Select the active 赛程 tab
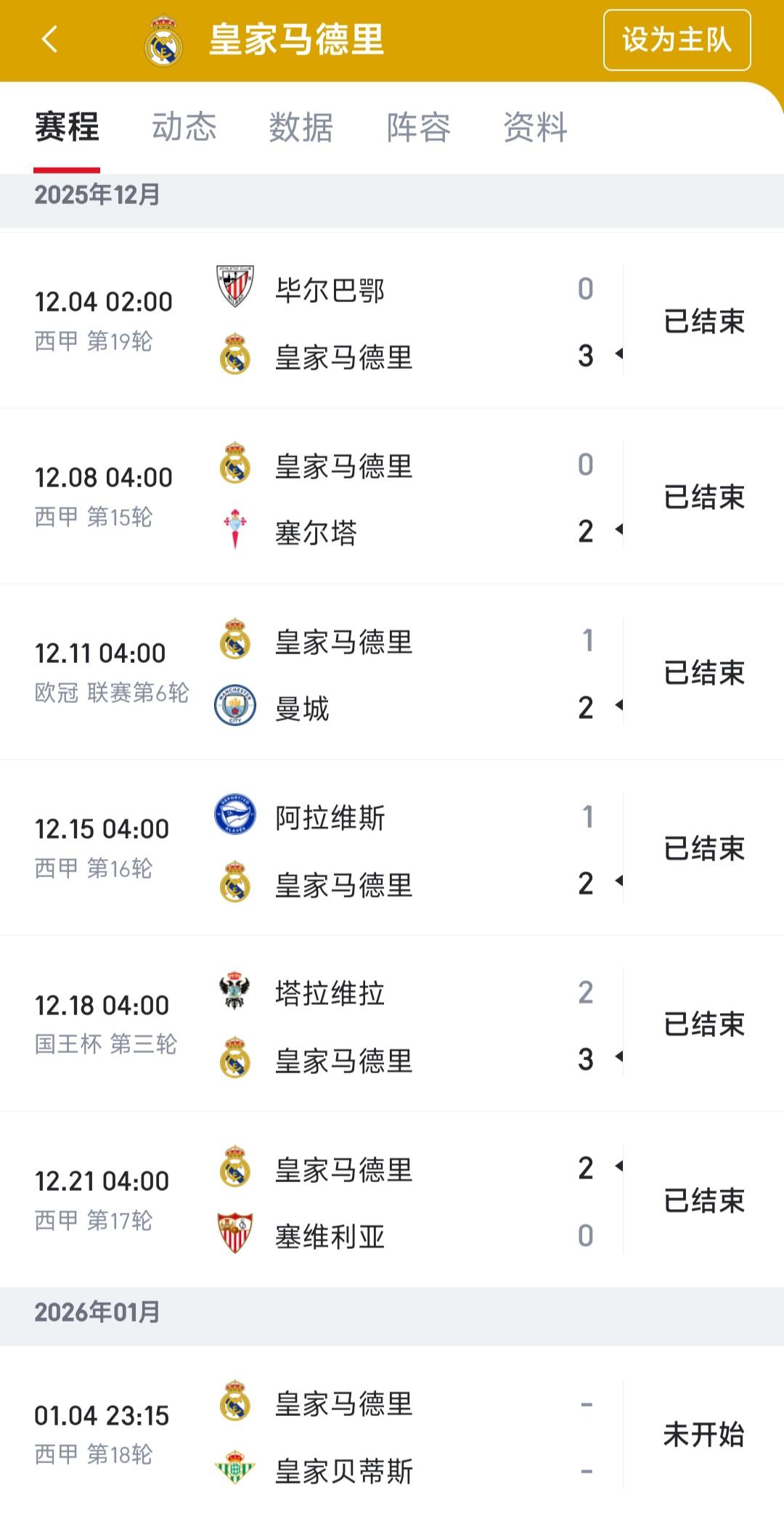The height and width of the screenshot is (1514, 784). [67, 128]
